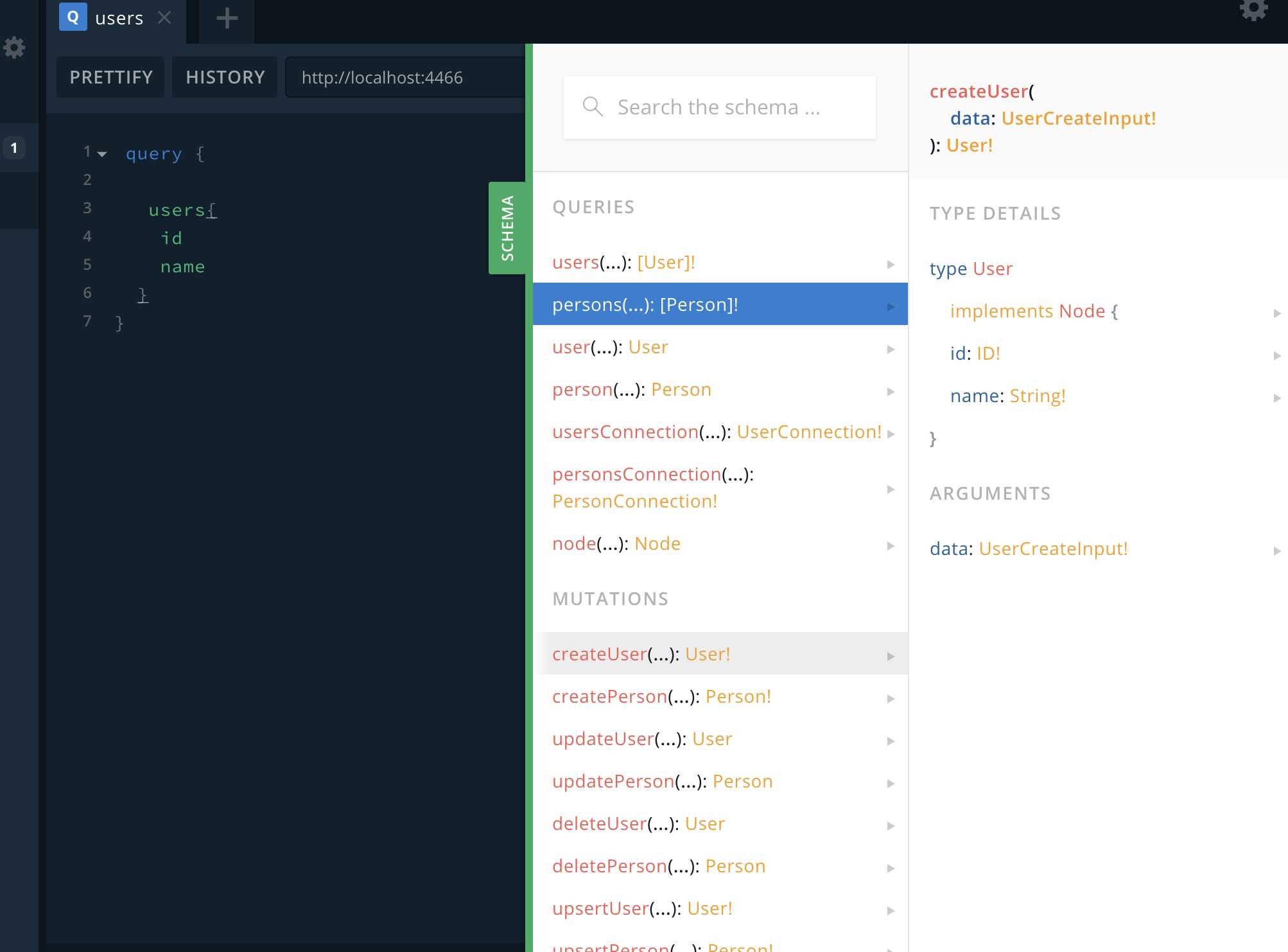Screen dimensions: 1288x952
Task: Expand arrow beside person(...) query
Action: click(891, 391)
